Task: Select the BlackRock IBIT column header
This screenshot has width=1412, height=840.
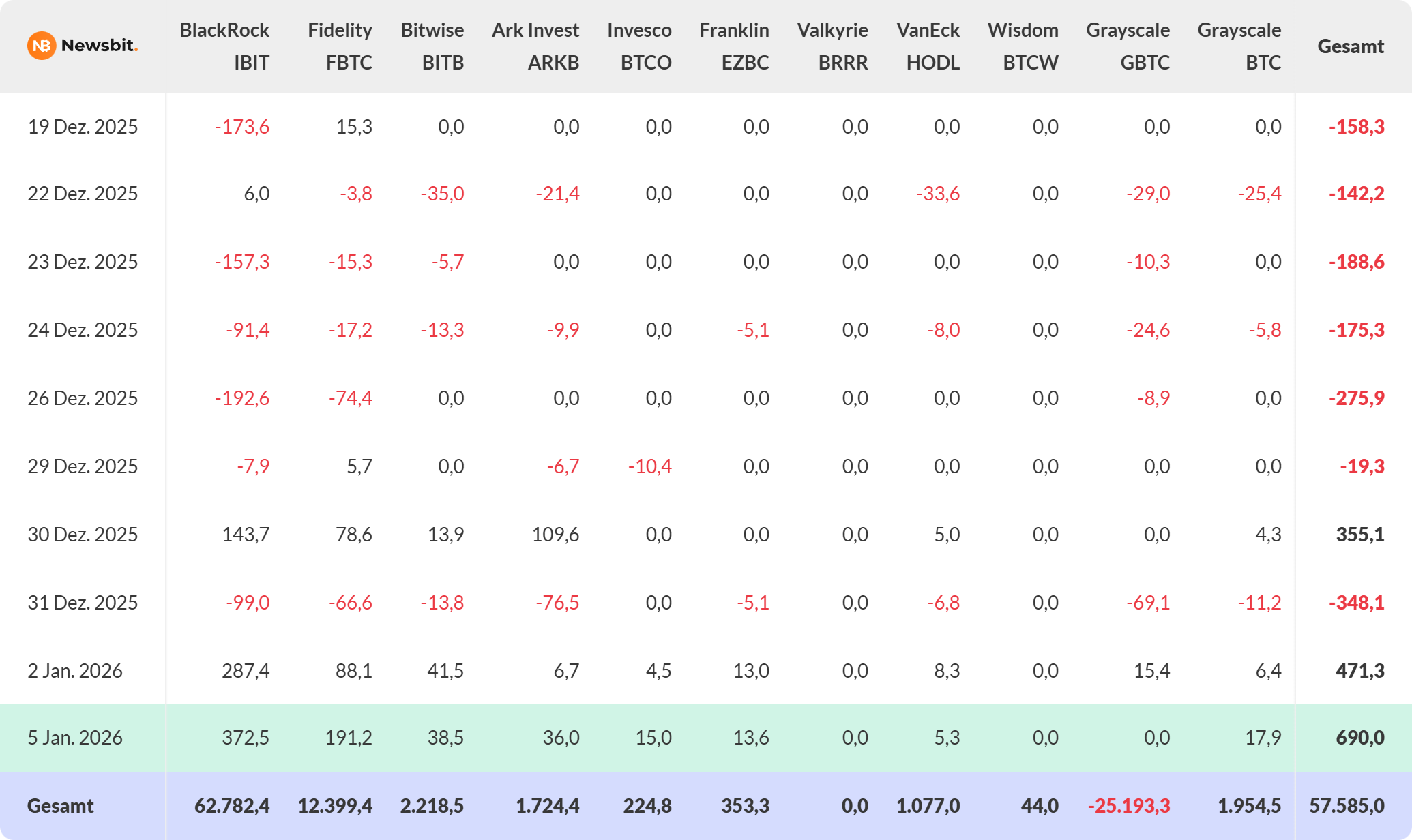Action: pyautogui.click(x=224, y=46)
